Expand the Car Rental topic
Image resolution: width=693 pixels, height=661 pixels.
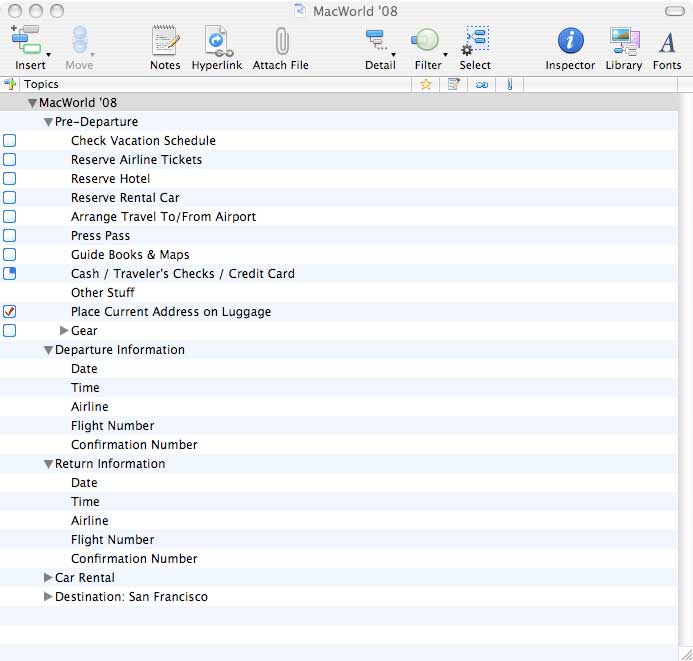48,577
